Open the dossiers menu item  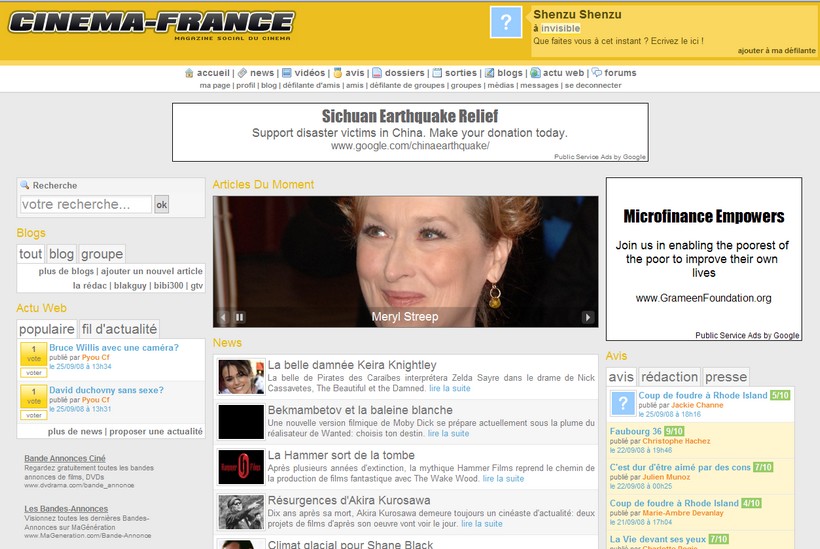pyautogui.click(x=405, y=73)
